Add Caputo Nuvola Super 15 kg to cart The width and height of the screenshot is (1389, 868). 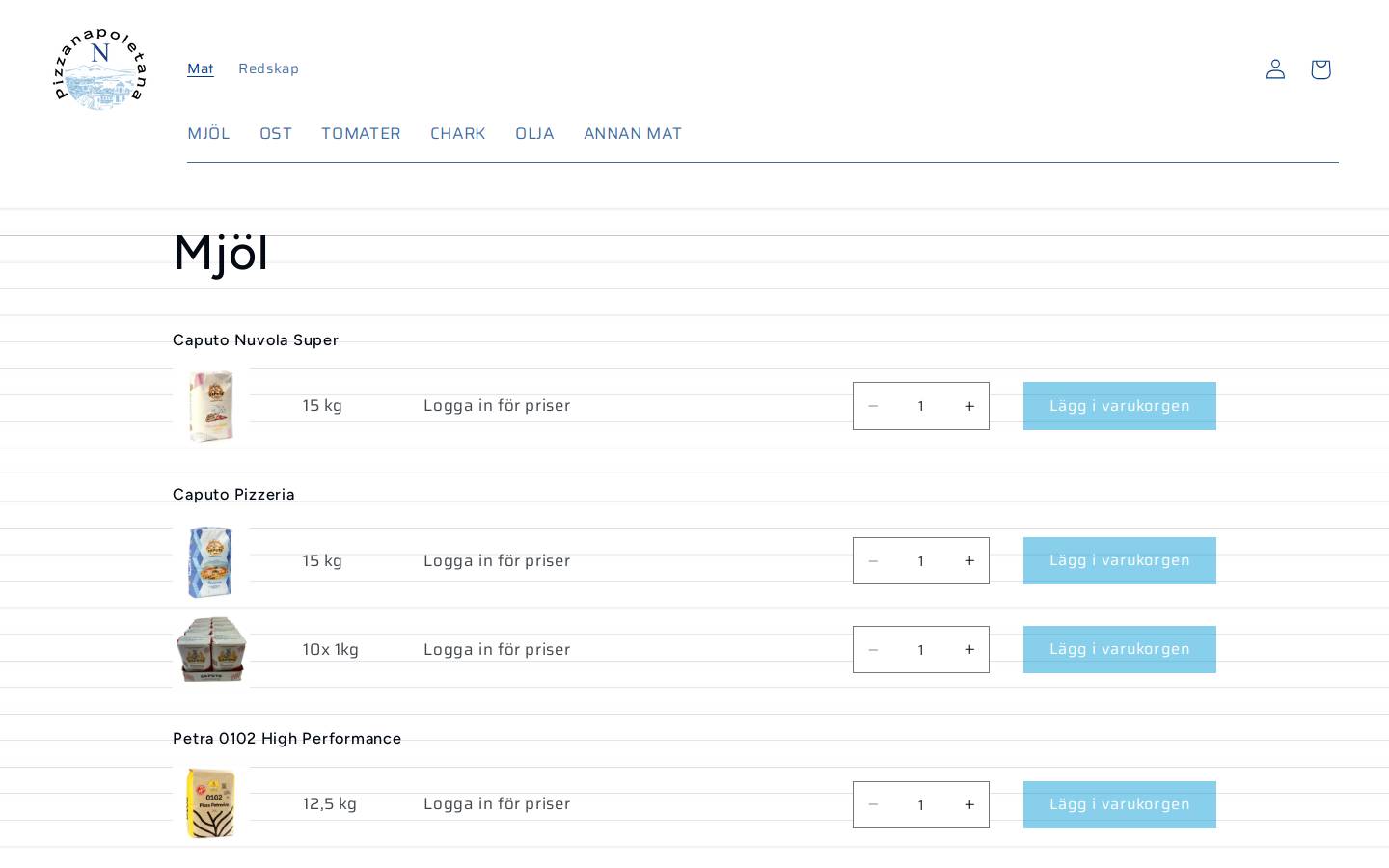tap(1120, 406)
